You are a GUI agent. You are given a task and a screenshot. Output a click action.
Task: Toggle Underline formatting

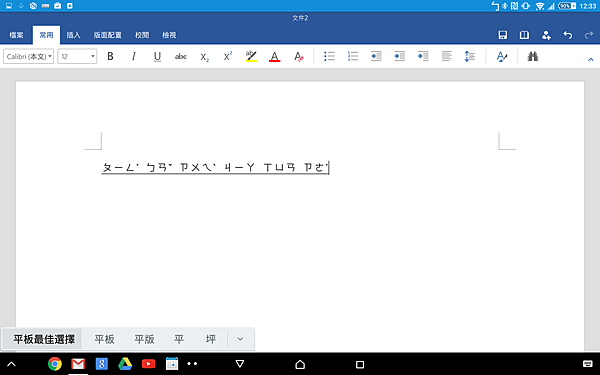[x=157, y=57]
